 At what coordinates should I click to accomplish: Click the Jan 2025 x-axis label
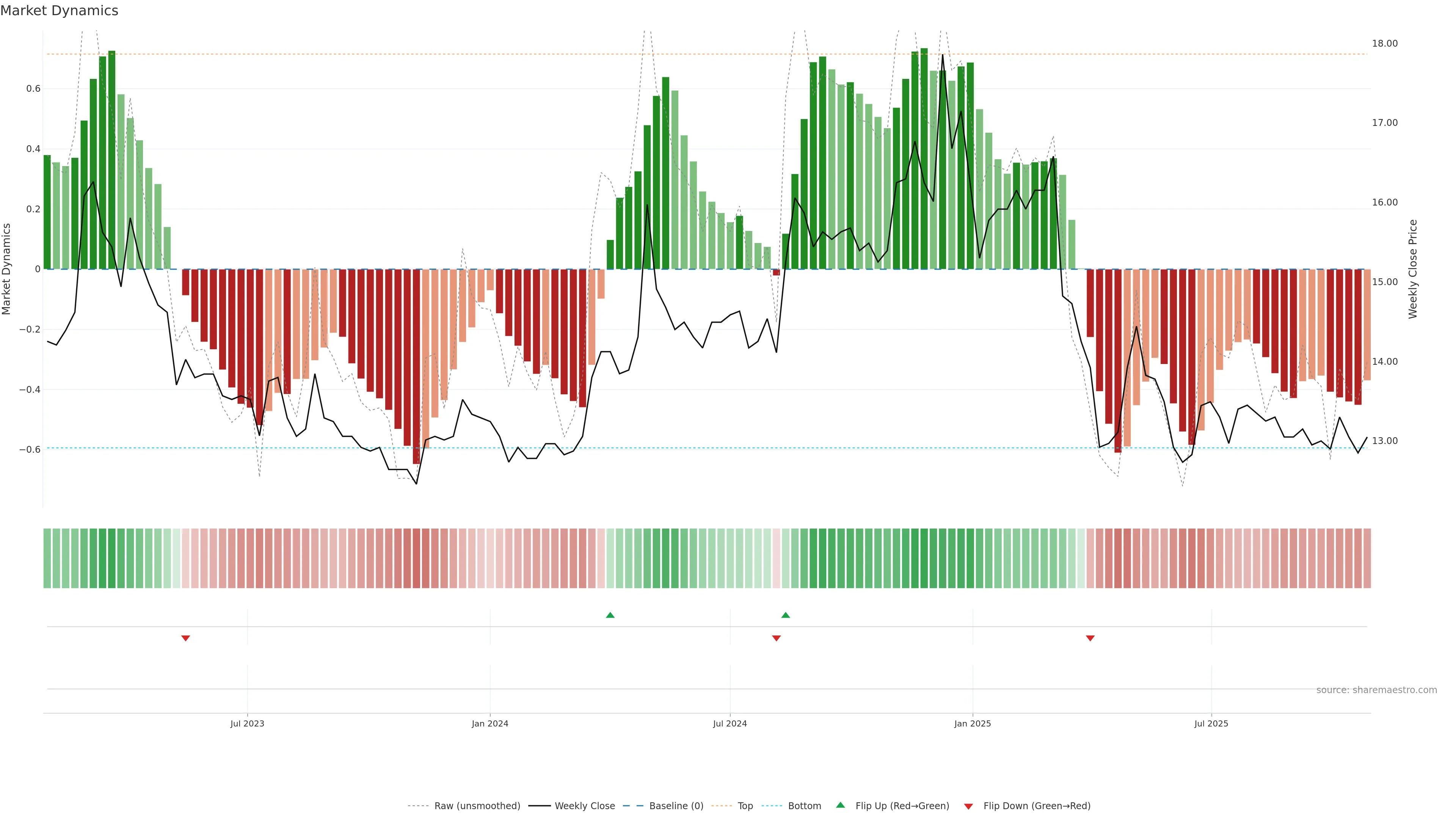(x=972, y=723)
